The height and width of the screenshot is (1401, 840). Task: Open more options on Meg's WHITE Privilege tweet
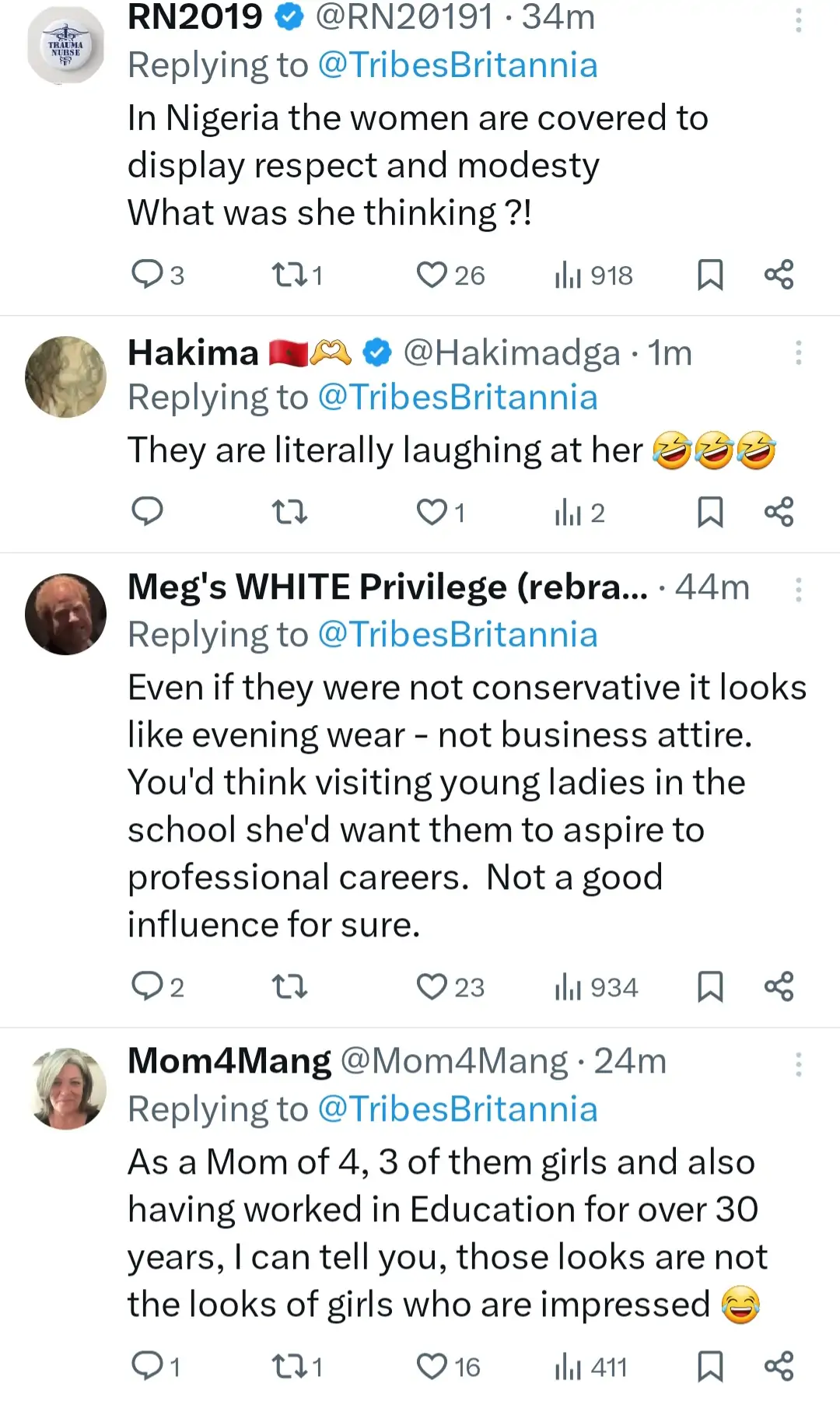click(798, 590)
